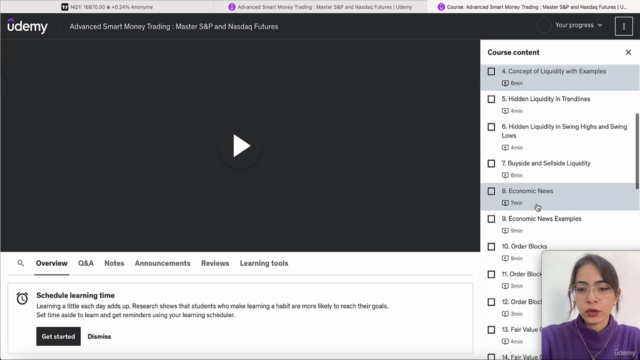Check lecture 6 Swing Highs and Lows checkbox
The width and height of the screenshot is (640, 360).
coord(491,127)
